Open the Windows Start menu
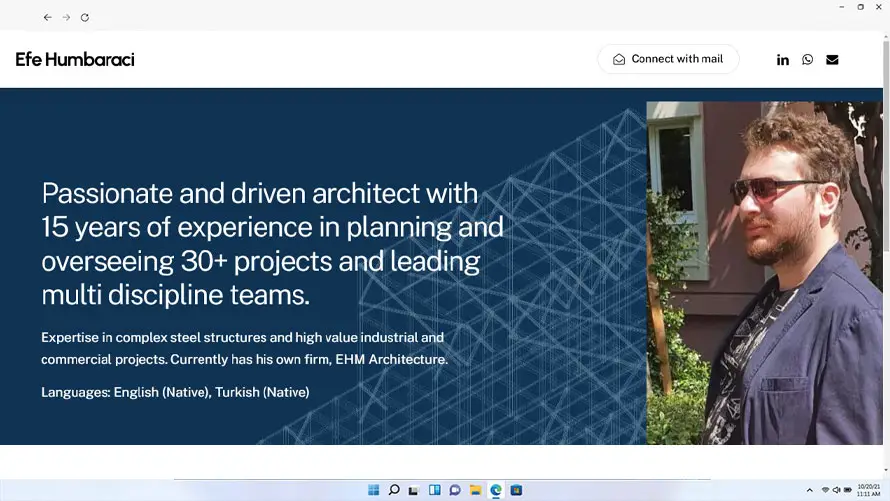Screen dimensions: 890x501 [373, 490]
